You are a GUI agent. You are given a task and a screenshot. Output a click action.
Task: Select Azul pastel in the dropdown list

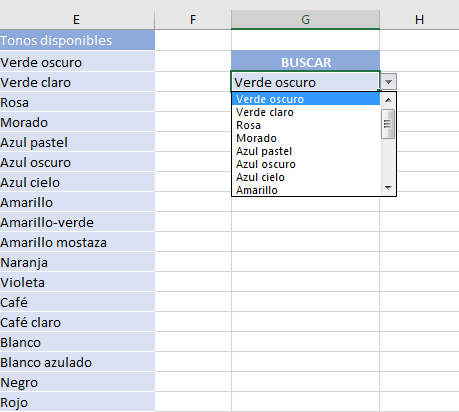click(x=306, y=151)
